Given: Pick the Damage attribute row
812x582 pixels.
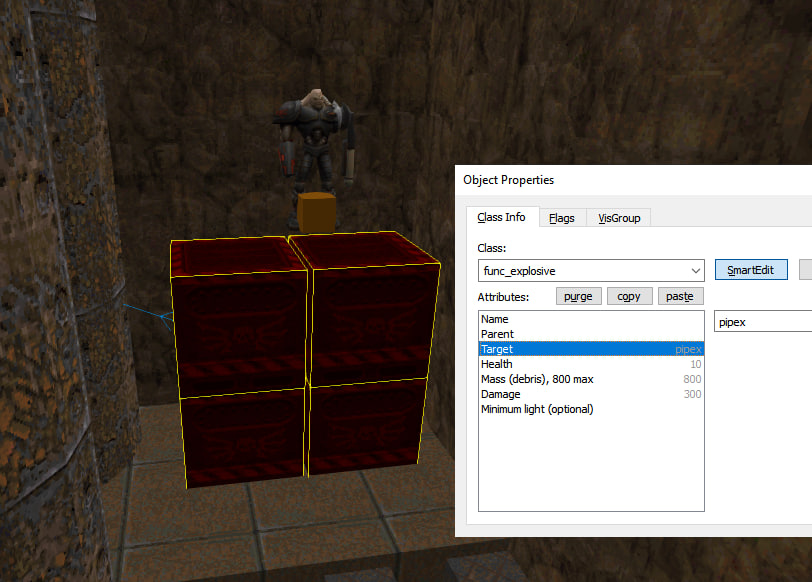Looking at the screenshot, I should click(x=590, y=394).
